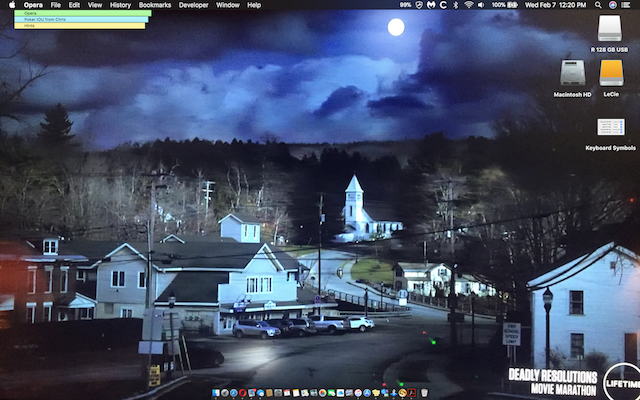
Task: Open the colorful Photos icon in Dock
Action: click(322, 393)
